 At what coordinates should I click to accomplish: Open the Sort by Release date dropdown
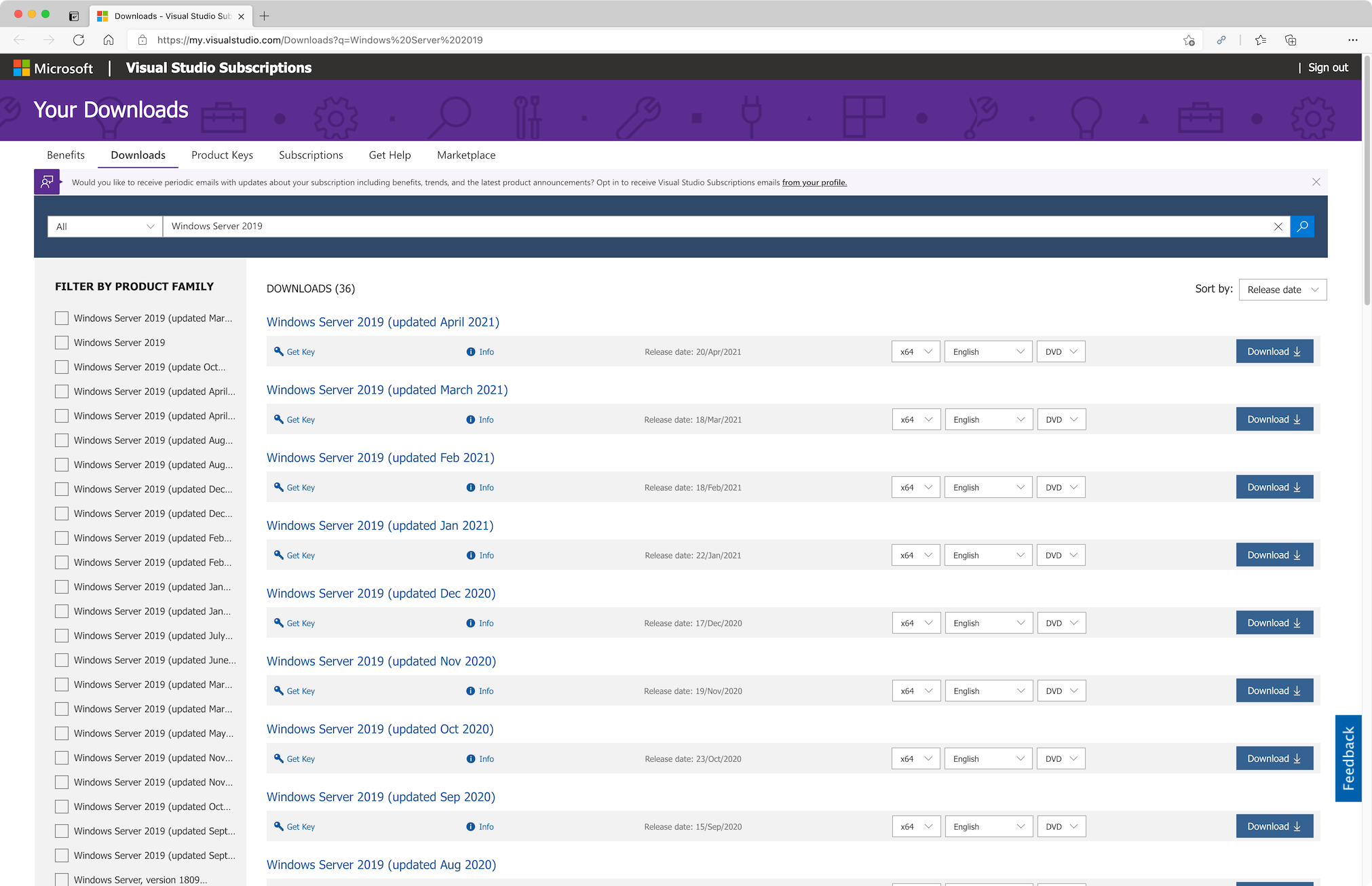tap(1282, 290)
